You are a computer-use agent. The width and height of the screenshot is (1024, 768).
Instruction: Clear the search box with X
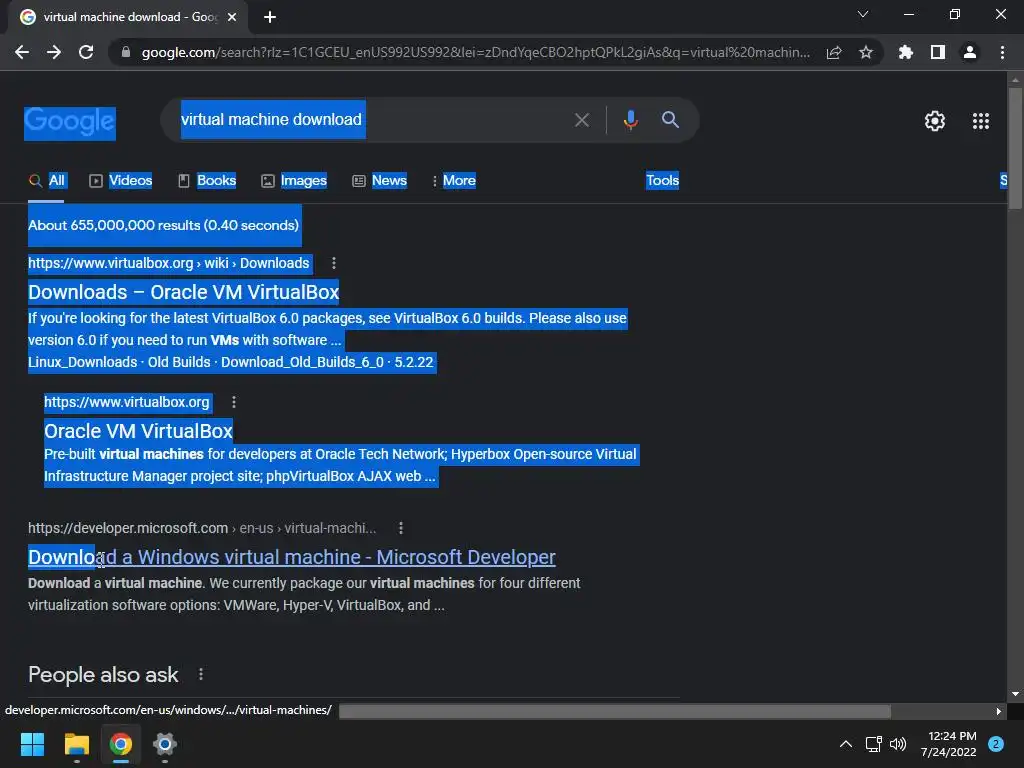click(582, 120)
